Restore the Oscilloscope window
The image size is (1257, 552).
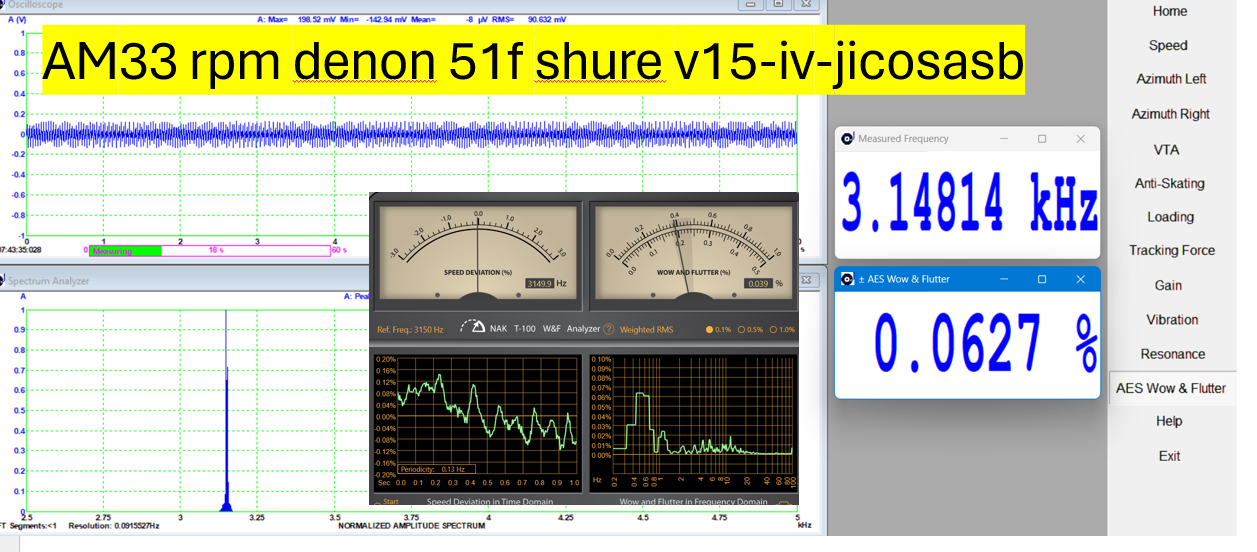click(x=778, y=4)
